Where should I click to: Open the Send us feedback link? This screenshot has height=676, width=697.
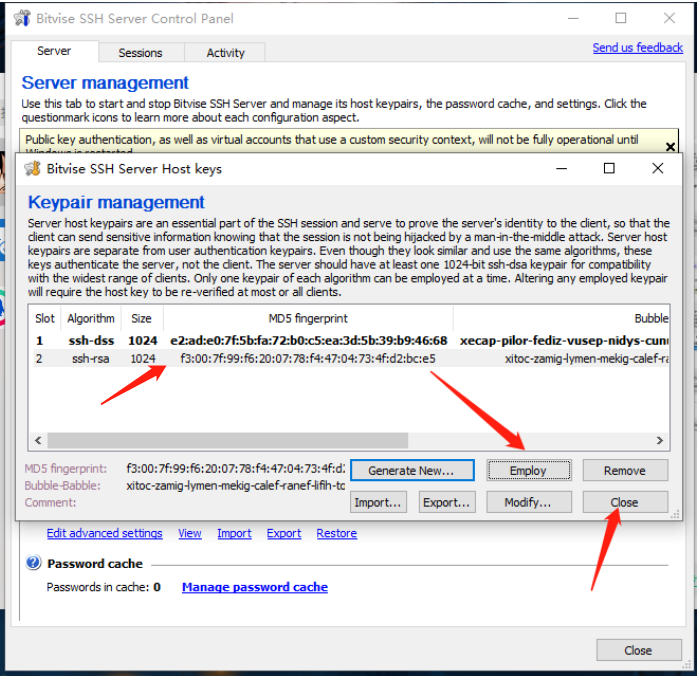click(637, 48)
